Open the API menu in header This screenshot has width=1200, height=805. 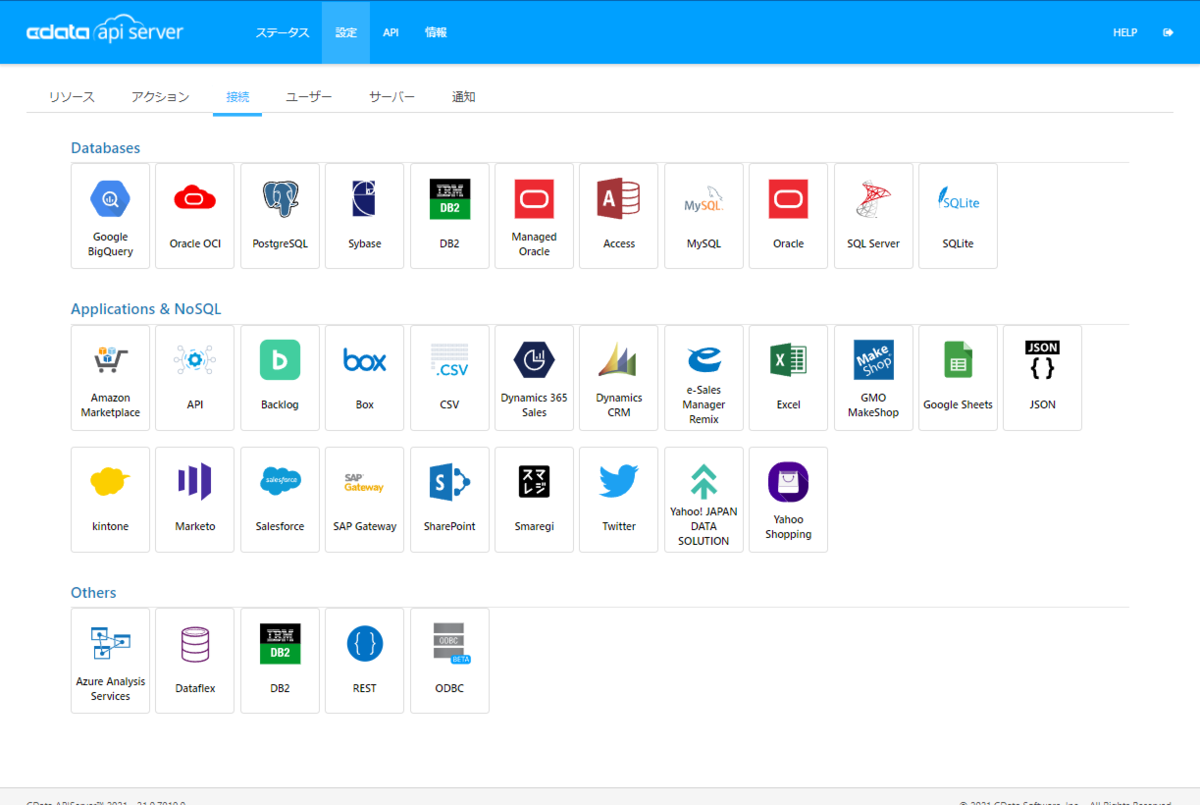(391, 33)
